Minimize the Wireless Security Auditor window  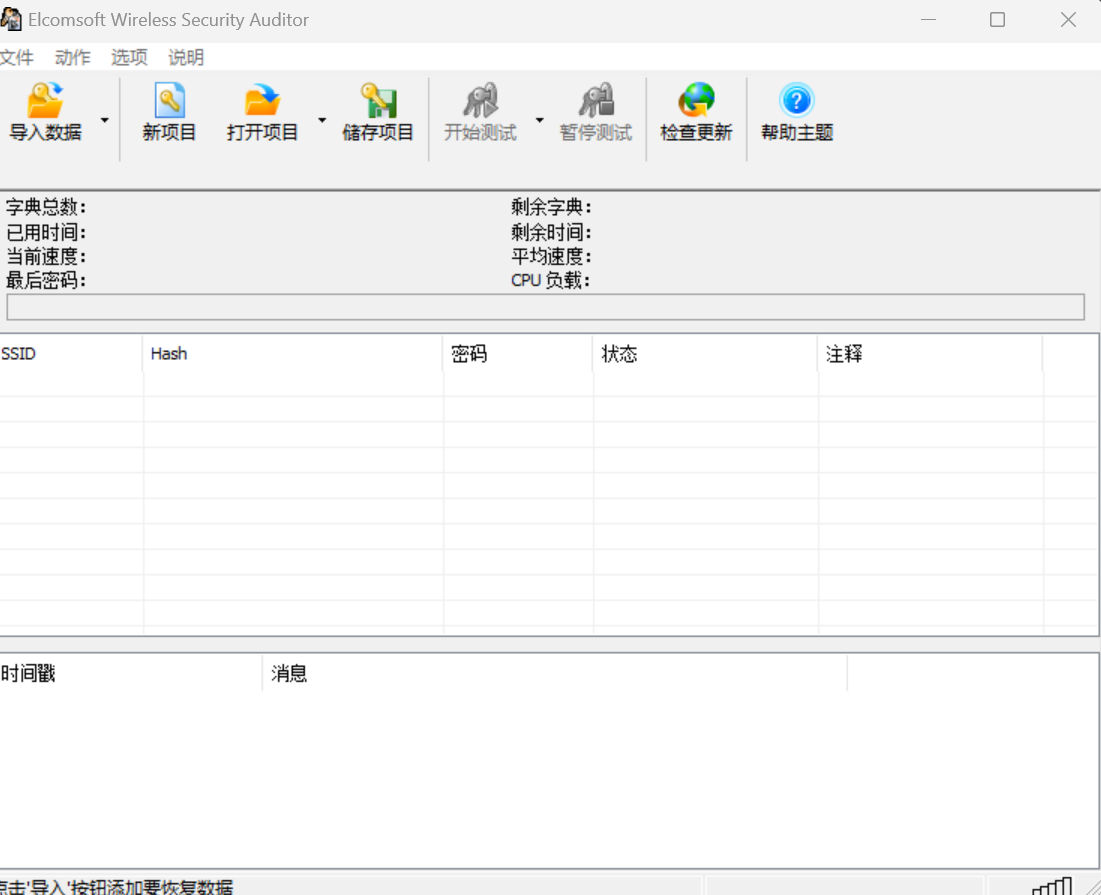click(928, 20)
